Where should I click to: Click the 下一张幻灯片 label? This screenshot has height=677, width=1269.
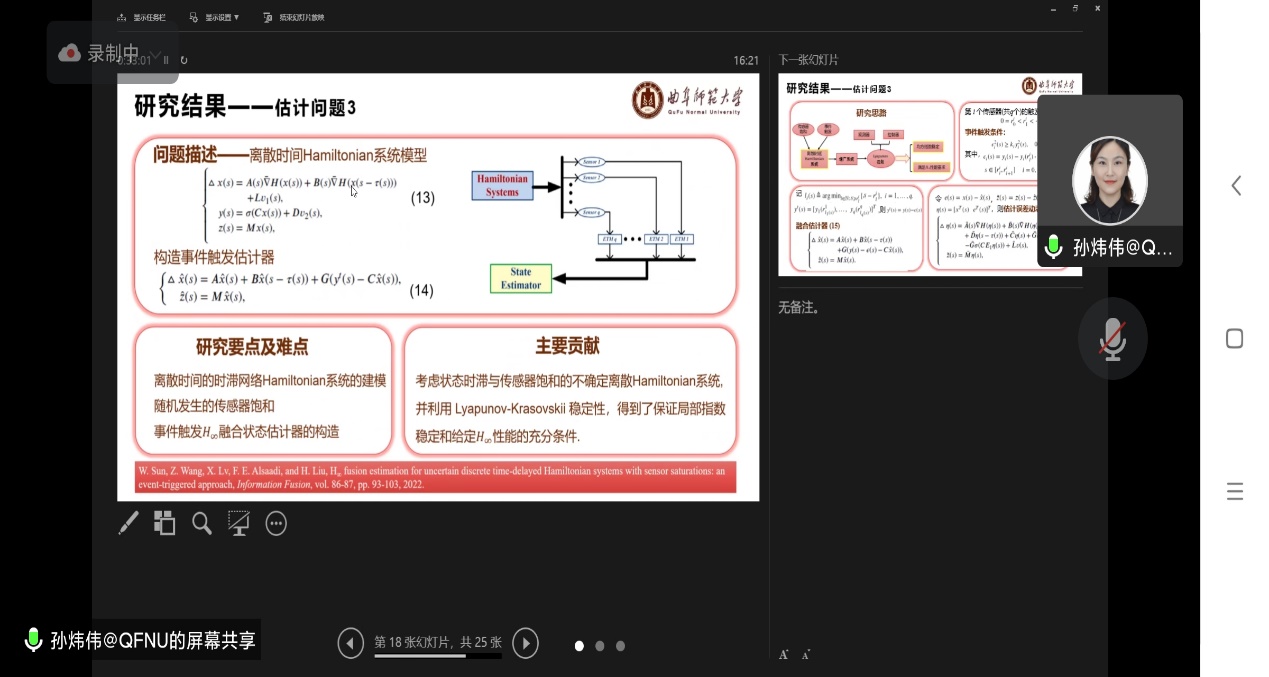(x=808, y=60)
